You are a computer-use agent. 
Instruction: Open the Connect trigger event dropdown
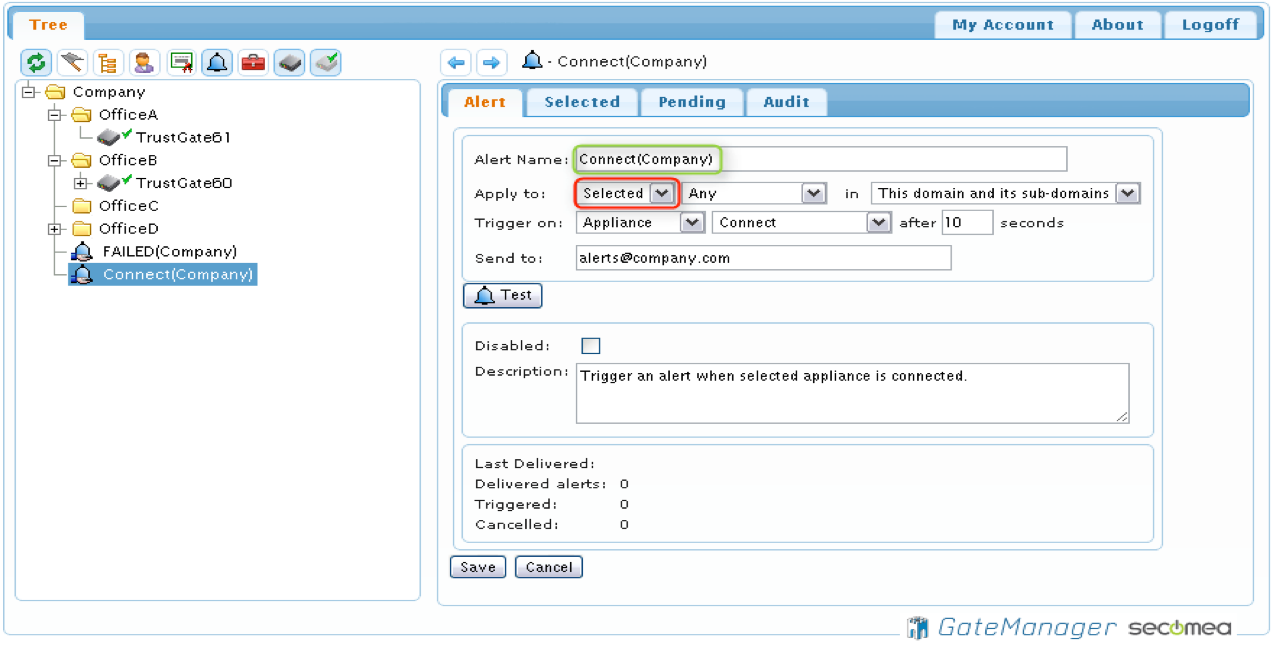[x=801, y=223]
